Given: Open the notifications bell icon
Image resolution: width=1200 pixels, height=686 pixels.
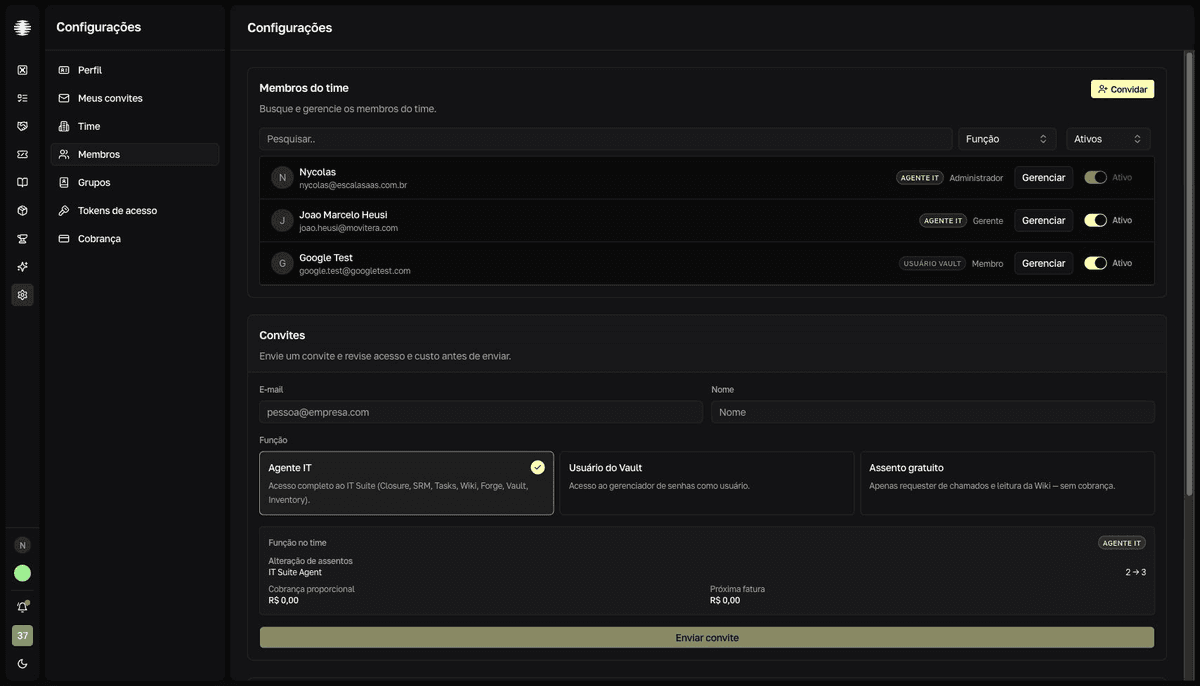Looking at the screenshot, I should click(x=22, y=607).
